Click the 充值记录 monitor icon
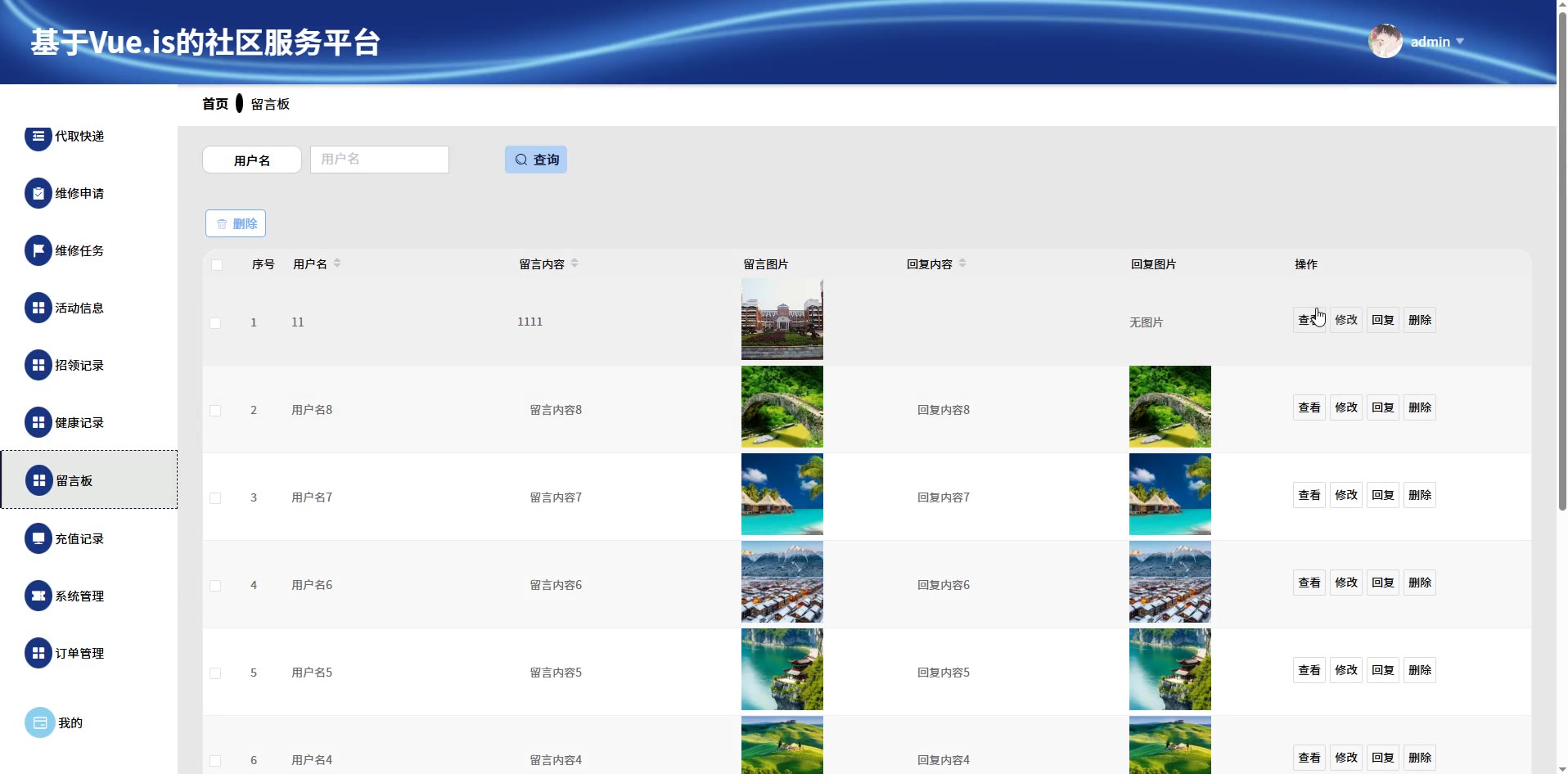1568x774 pixels. (38, 539)
